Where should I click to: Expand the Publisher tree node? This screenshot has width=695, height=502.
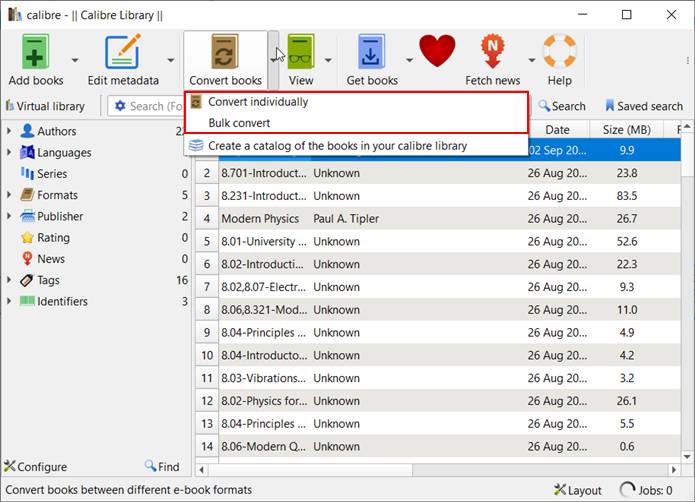coord(9,216)
